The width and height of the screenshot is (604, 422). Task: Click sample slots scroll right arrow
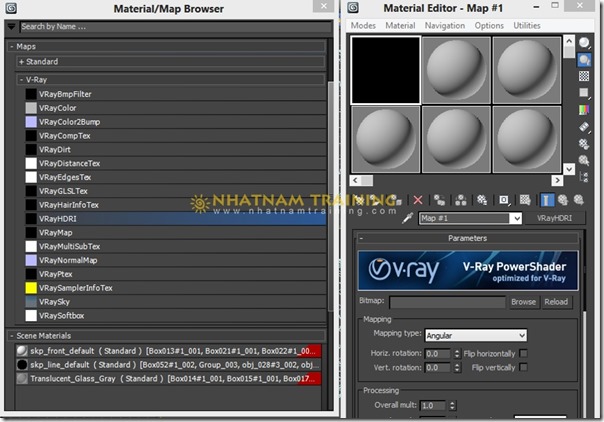557,180
